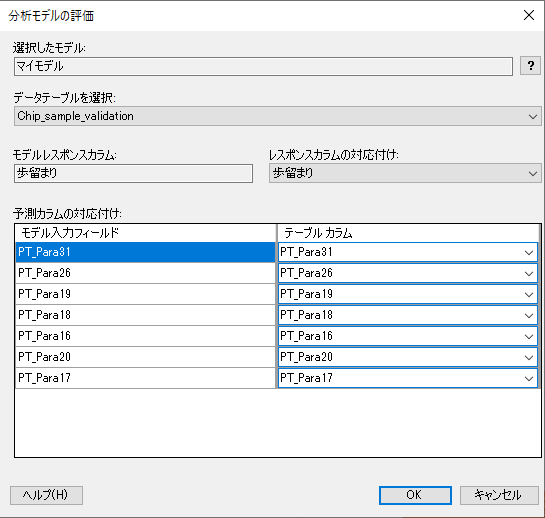545x518 pixels.
Task: Open table column dropdown for PT_Para18
Action: tap(408, 315)
